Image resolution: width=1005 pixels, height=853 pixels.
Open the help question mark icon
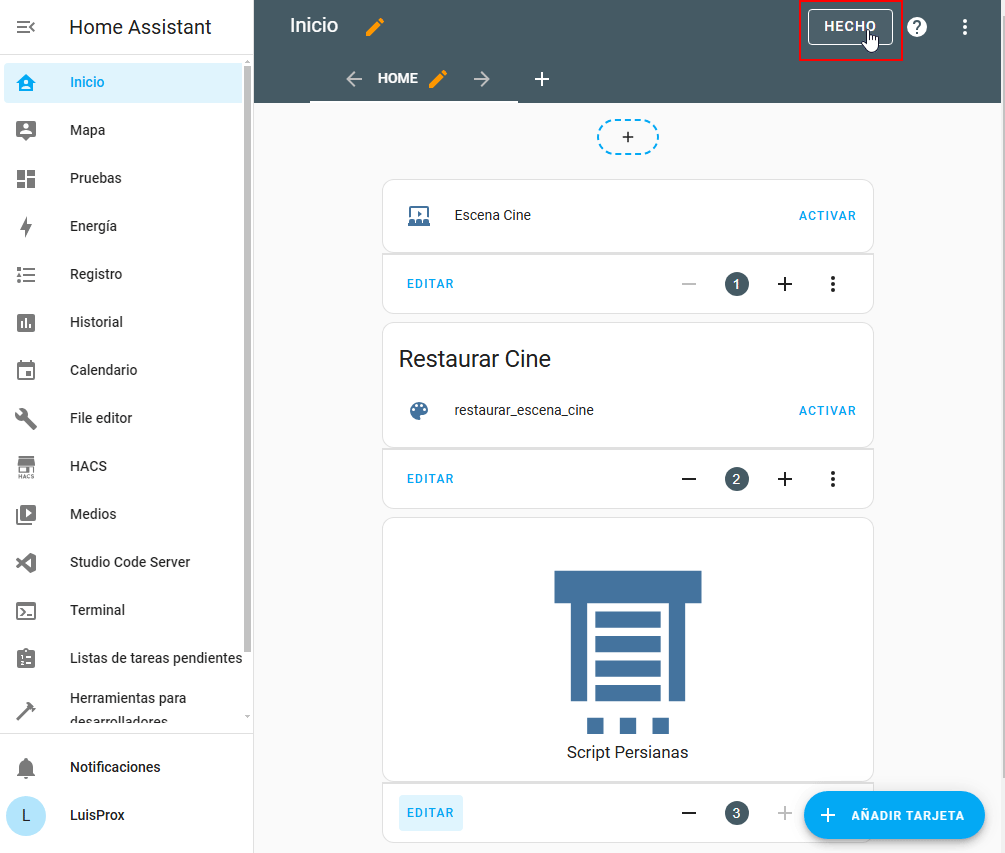click(917, 27)
